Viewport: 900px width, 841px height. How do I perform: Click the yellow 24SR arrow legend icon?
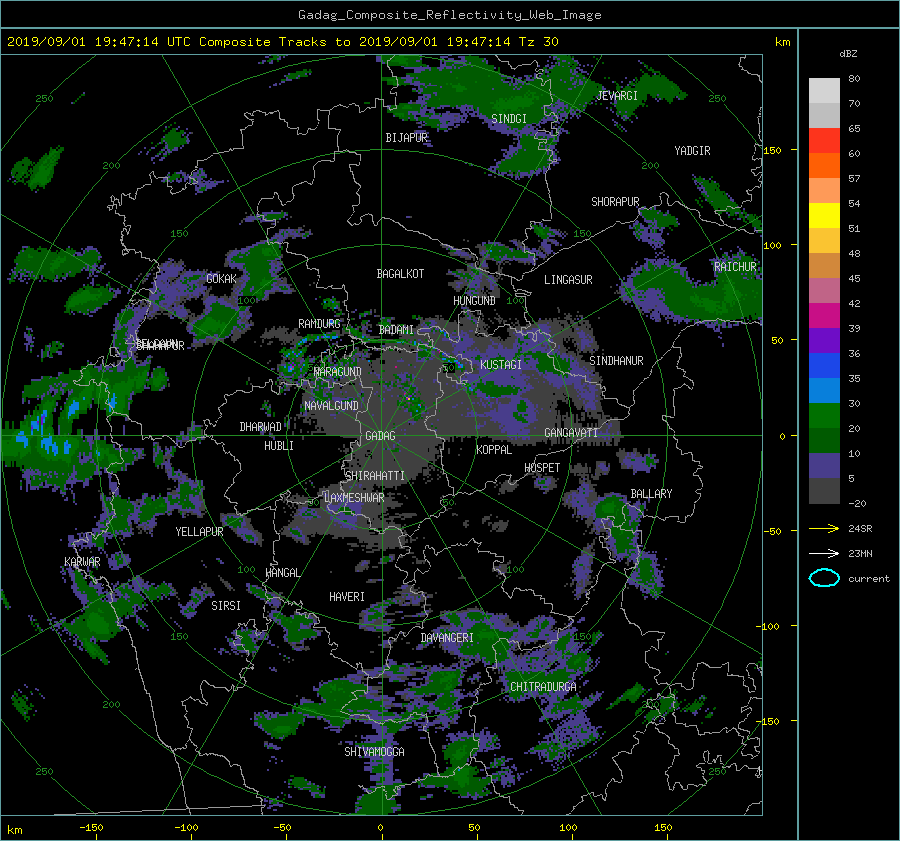(x=824, y=528)
